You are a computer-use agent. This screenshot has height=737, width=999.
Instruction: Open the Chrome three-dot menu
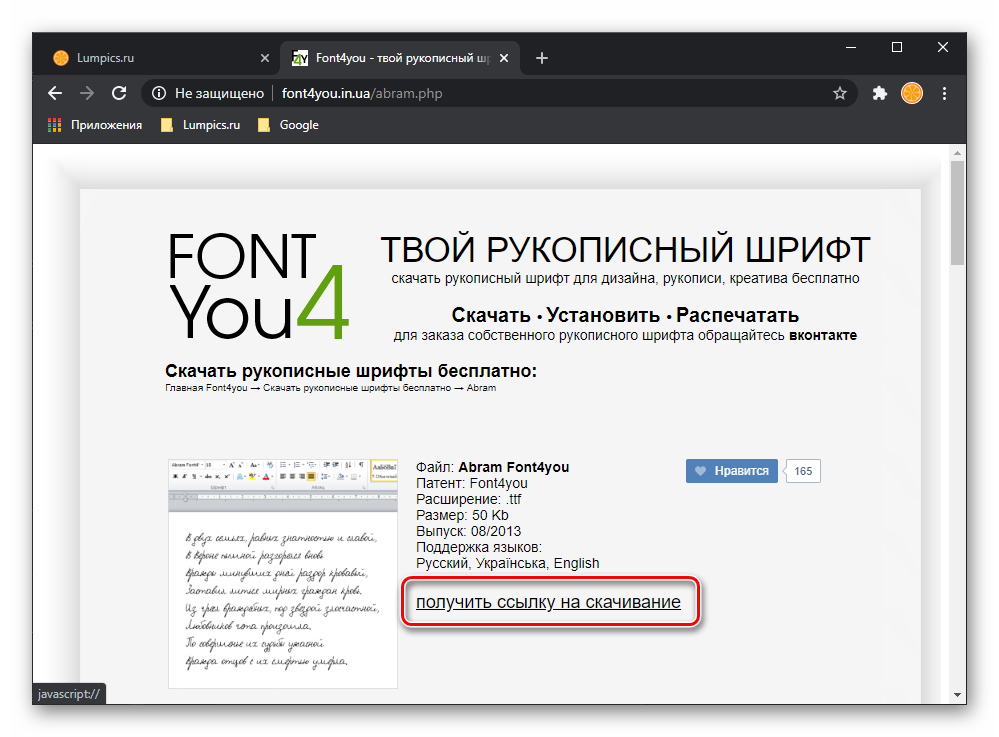(x=944, y=94)
